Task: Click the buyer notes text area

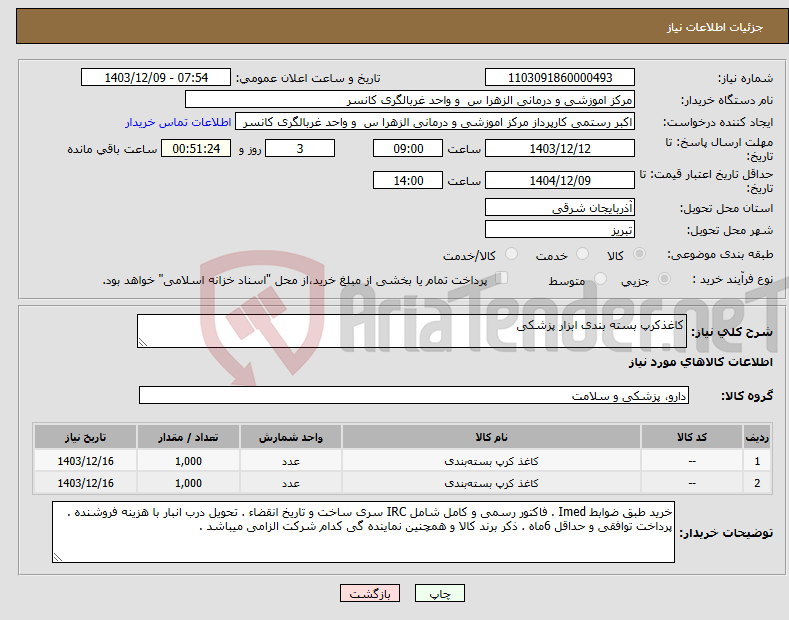Action: click(x=363, y=532)
